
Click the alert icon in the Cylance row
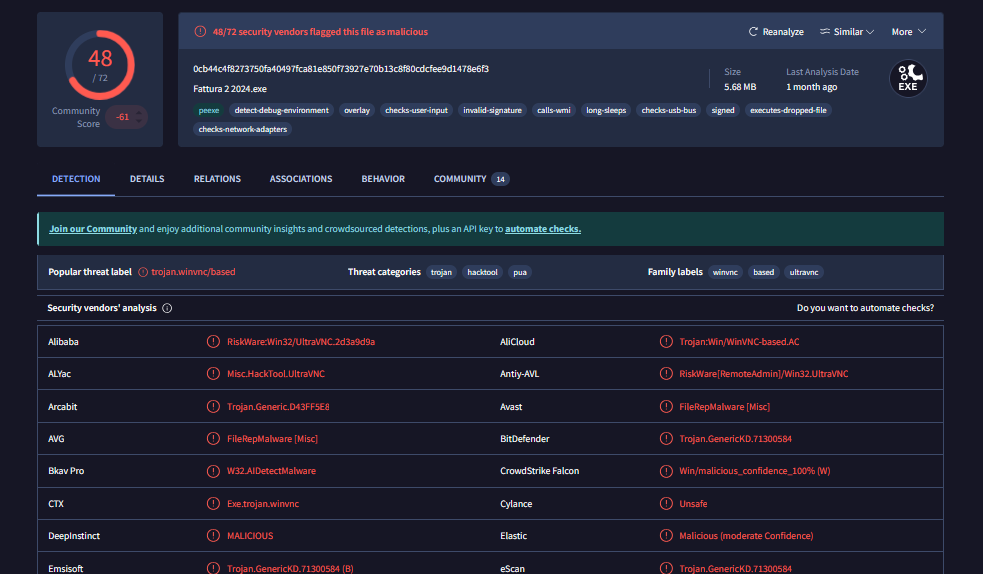tap(666, 503)
